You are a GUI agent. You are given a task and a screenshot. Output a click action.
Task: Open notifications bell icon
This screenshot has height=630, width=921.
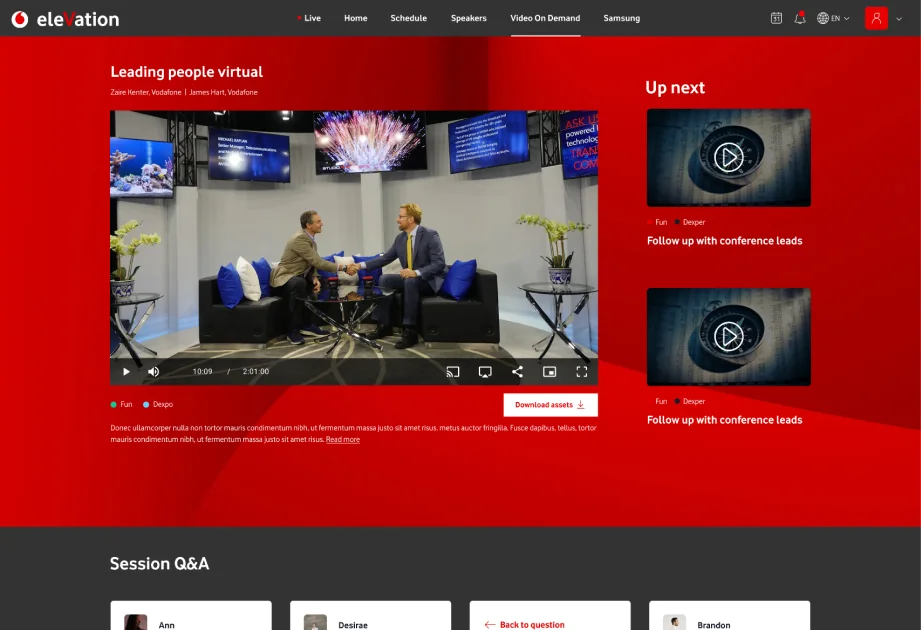799,18
